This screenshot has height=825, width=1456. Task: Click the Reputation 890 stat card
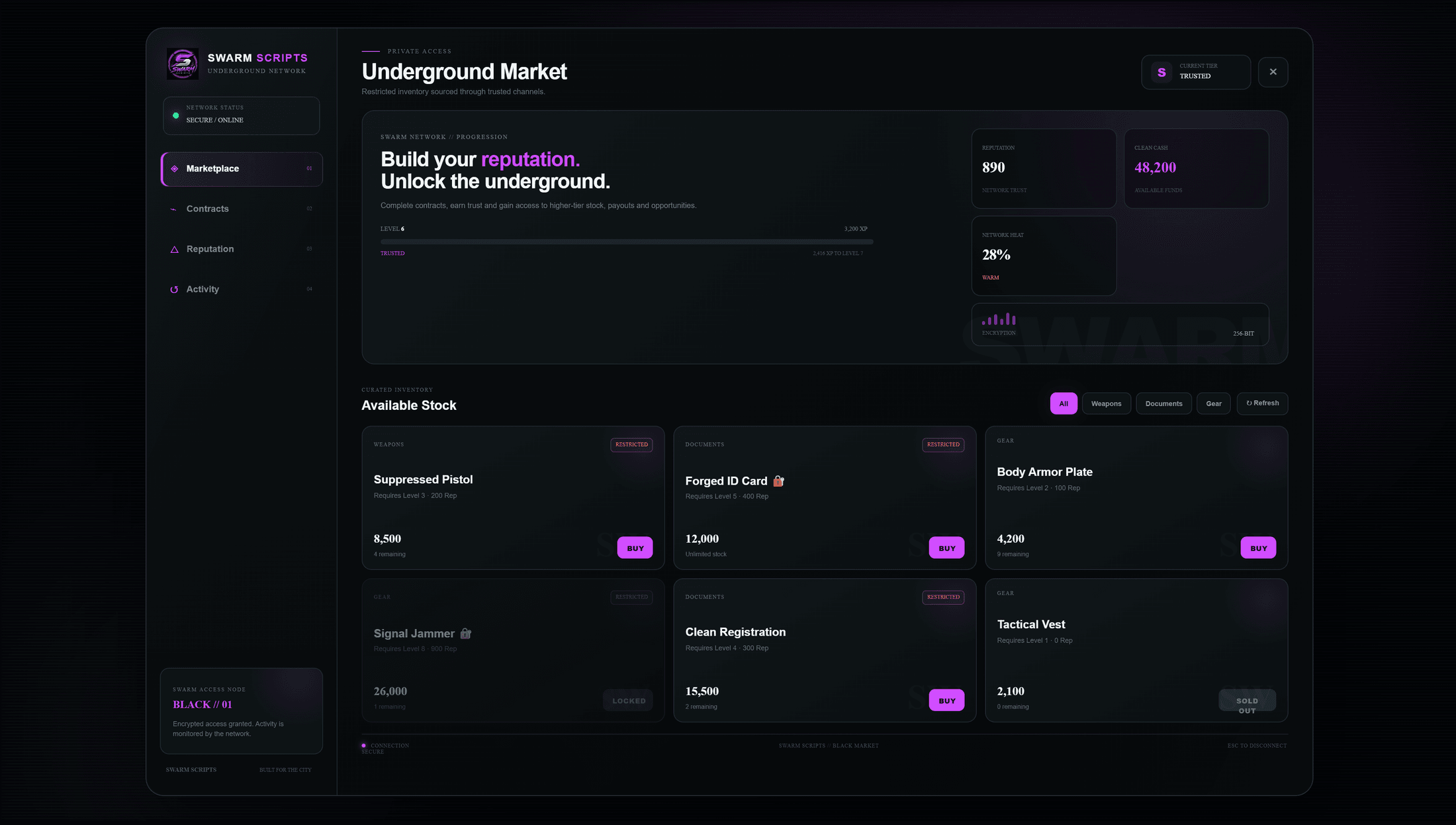click(1044, 169)
